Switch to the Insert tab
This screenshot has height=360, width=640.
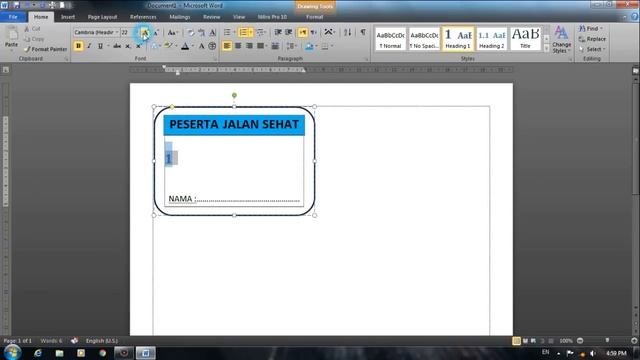click(68, 17)
